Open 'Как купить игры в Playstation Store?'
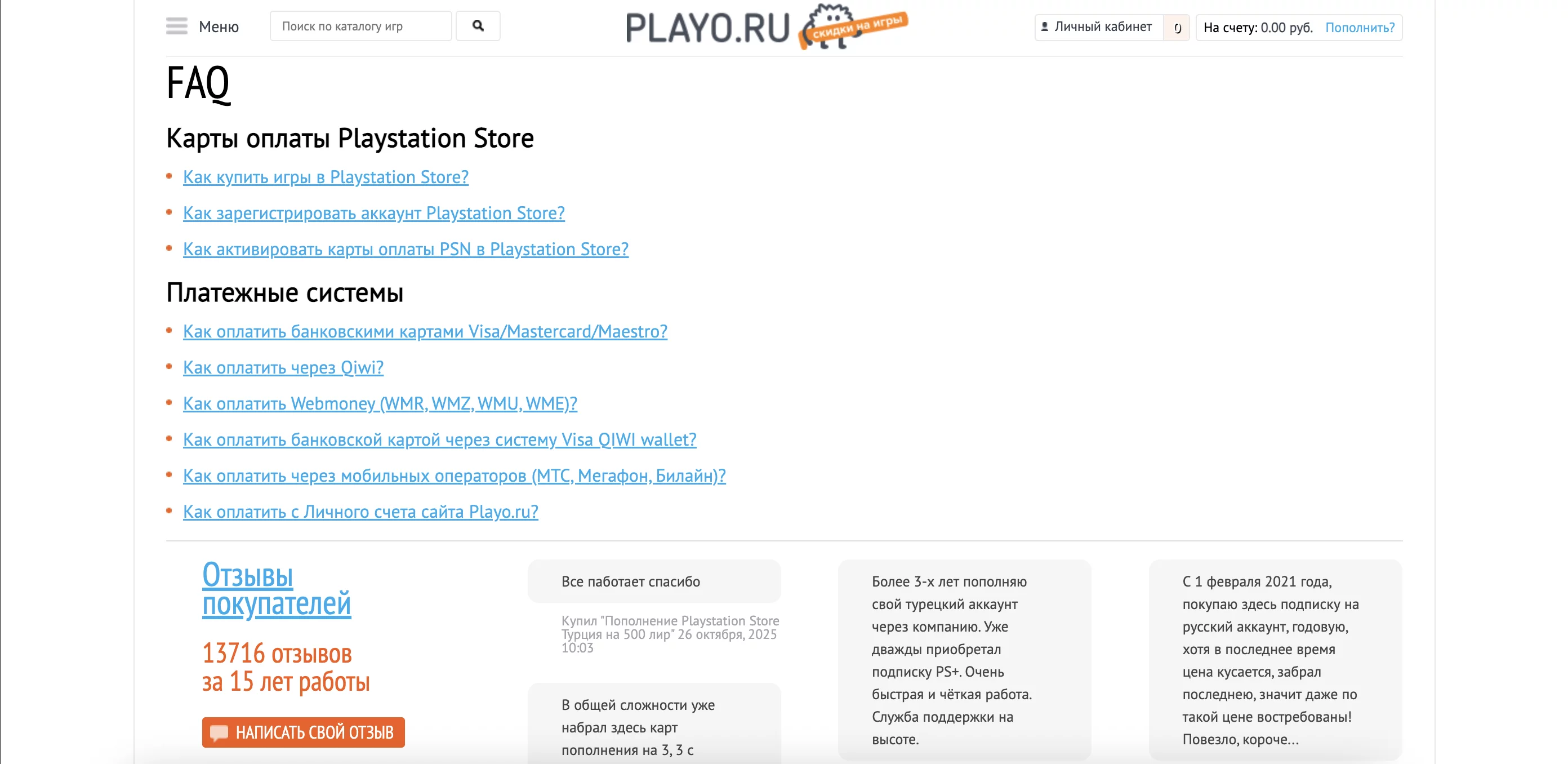Screen dimensions: 1568x764 tap(326, 177)
